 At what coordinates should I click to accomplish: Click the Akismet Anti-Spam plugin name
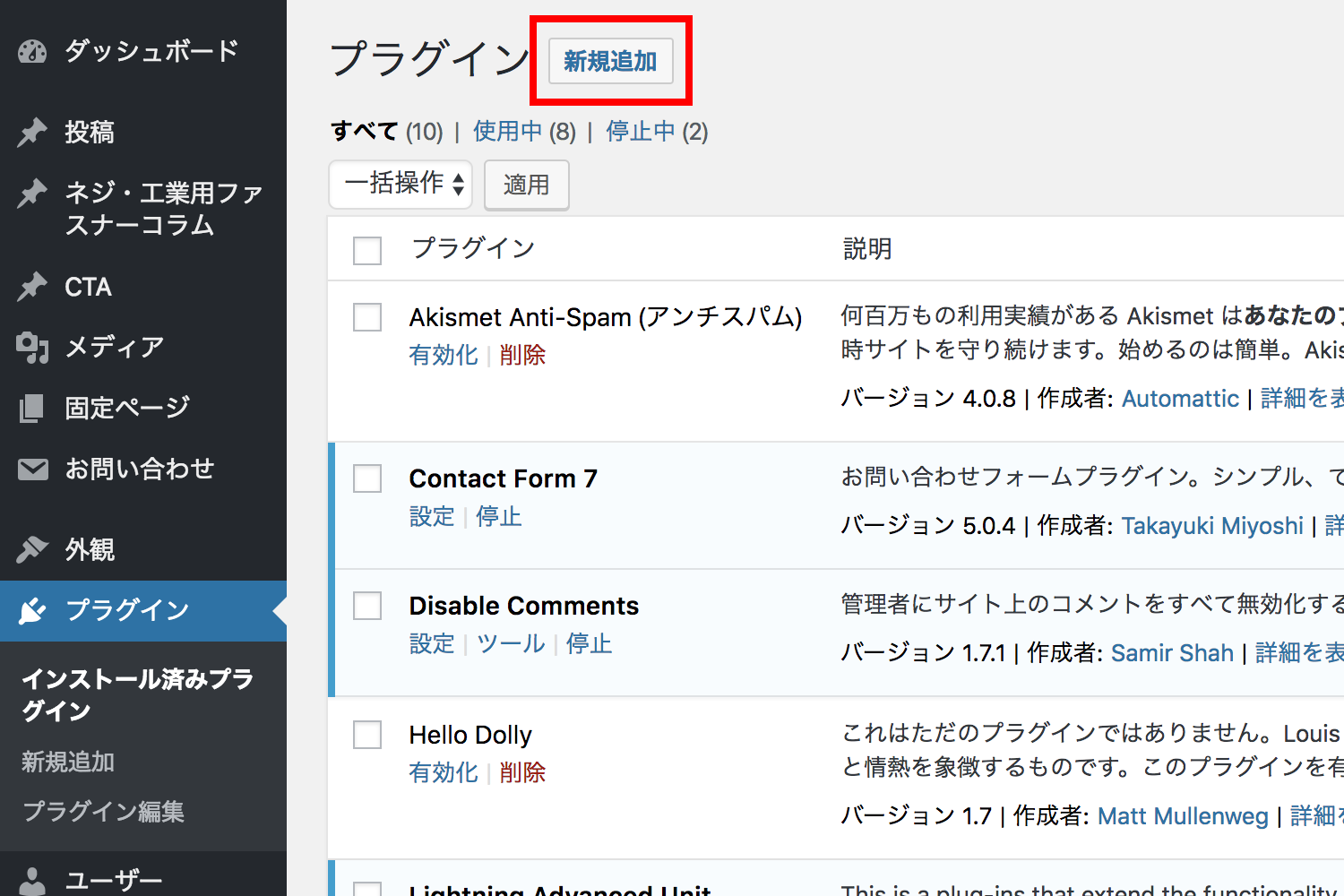(606, 317)
